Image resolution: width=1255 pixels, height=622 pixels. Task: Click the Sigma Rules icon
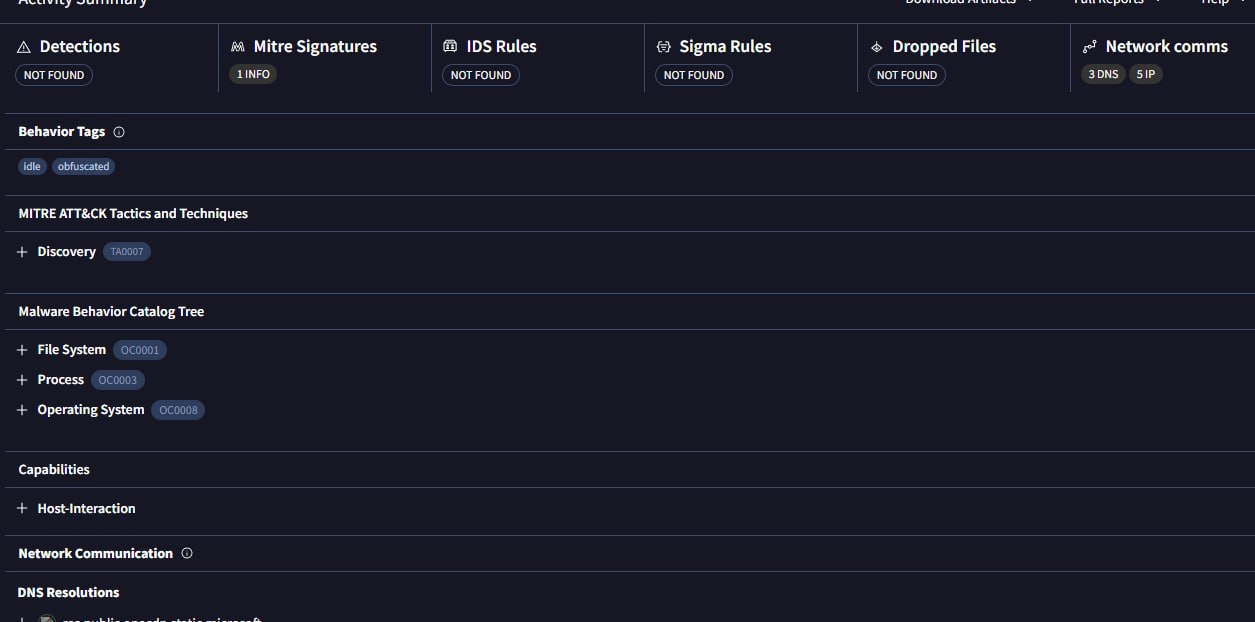pyautogui.click(x=663, y=47)
